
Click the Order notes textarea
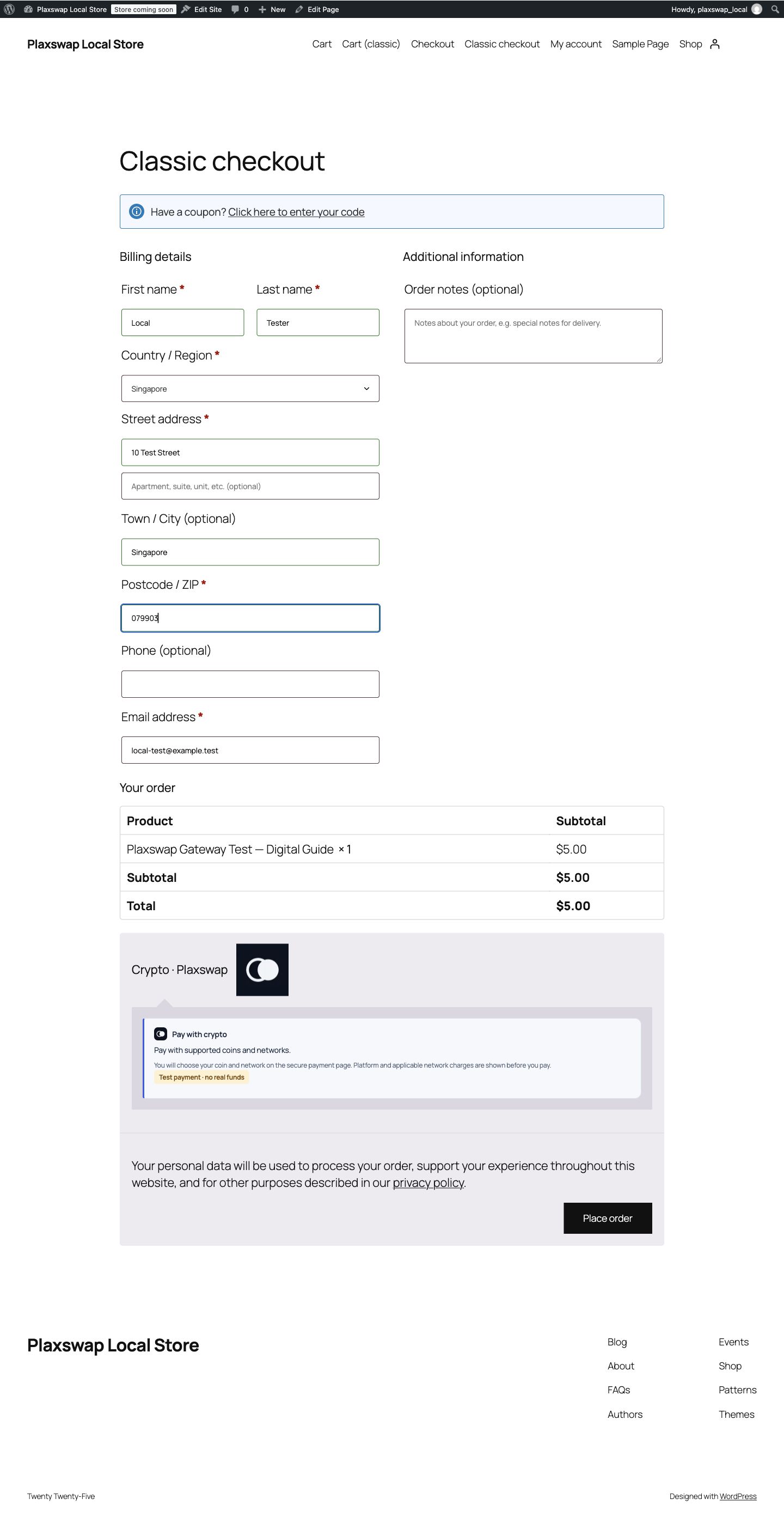pyautogui.click(x=533, y=336)
